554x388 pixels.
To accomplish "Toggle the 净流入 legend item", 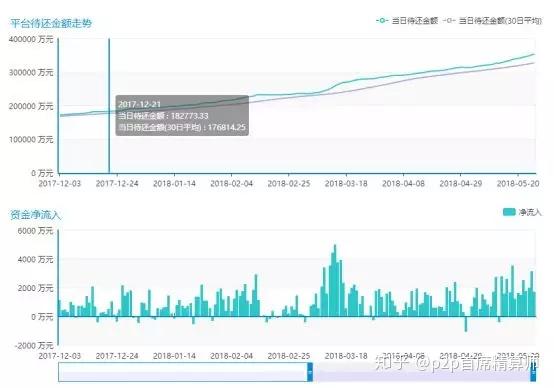I will (x=522, y=212).
